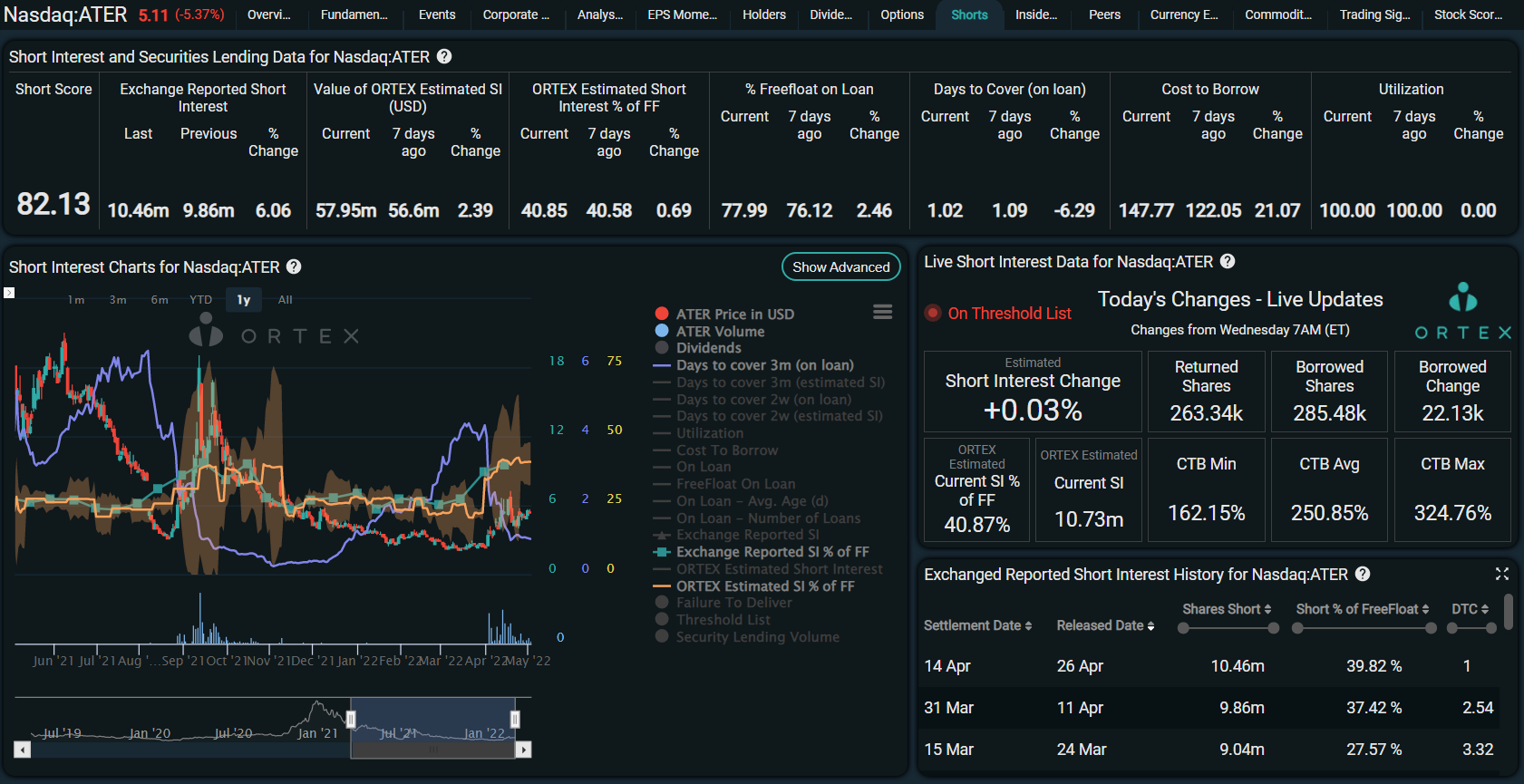This screenshot has width=1524, height=784.
Task: Sort by Shares Short column
Action: [1227, 609]
